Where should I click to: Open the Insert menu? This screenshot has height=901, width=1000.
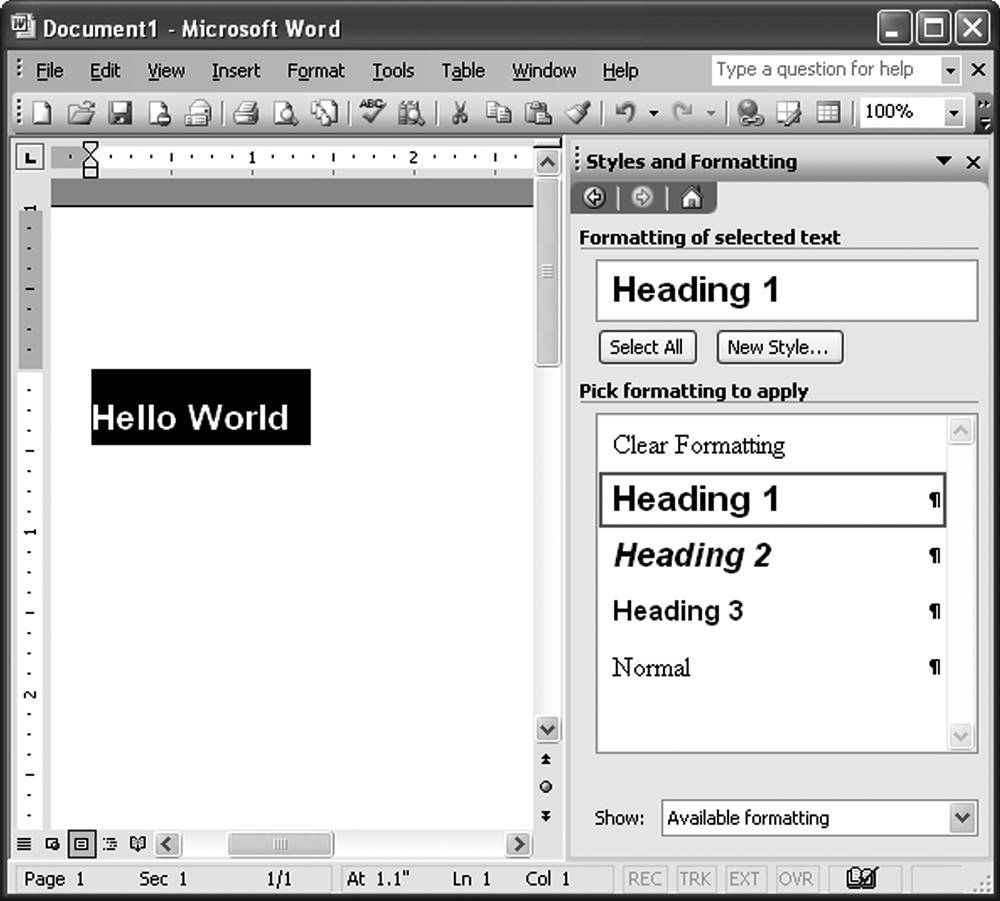(x=235, y=70)
